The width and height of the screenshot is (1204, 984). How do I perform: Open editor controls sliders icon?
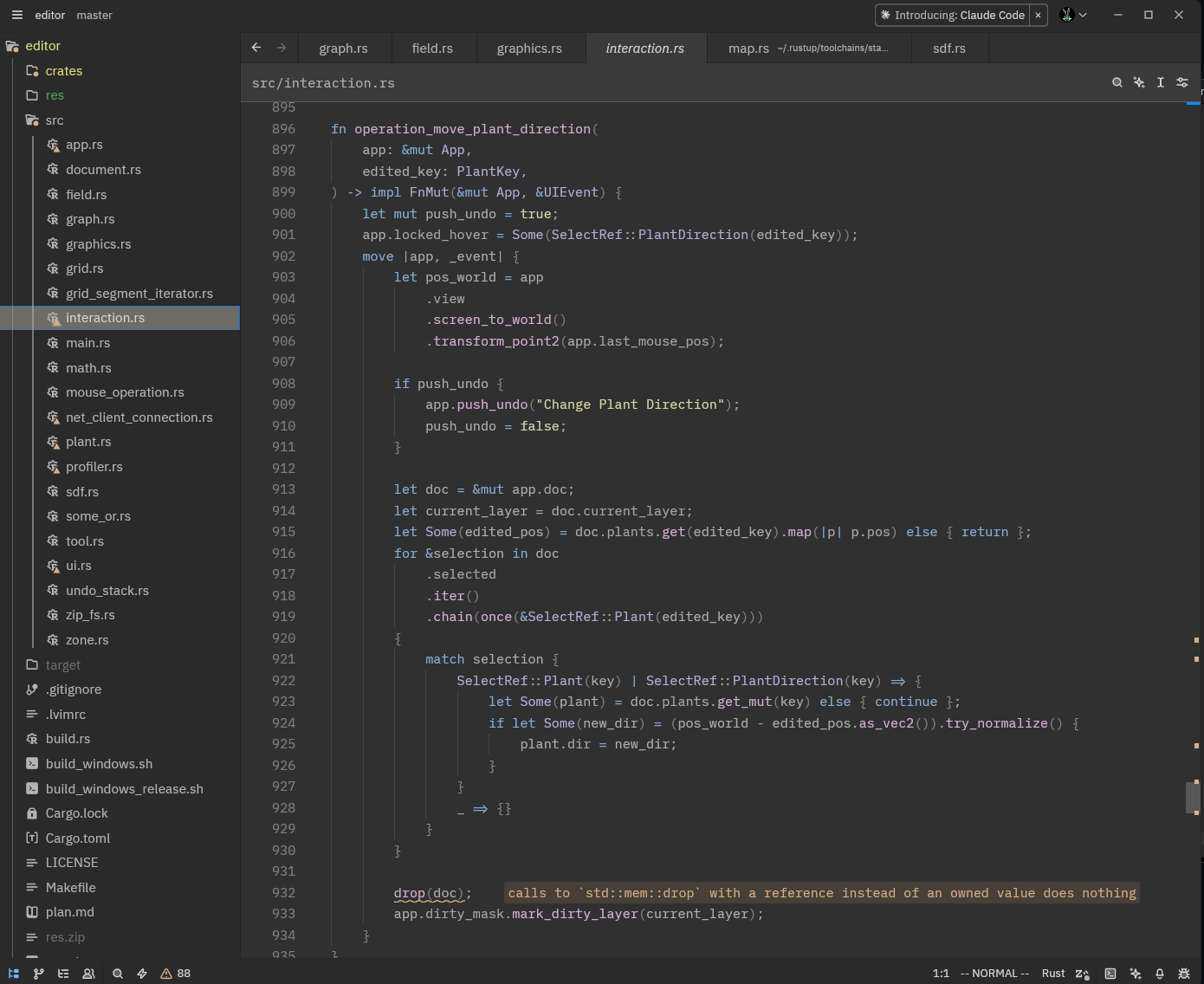point(1182,82)
